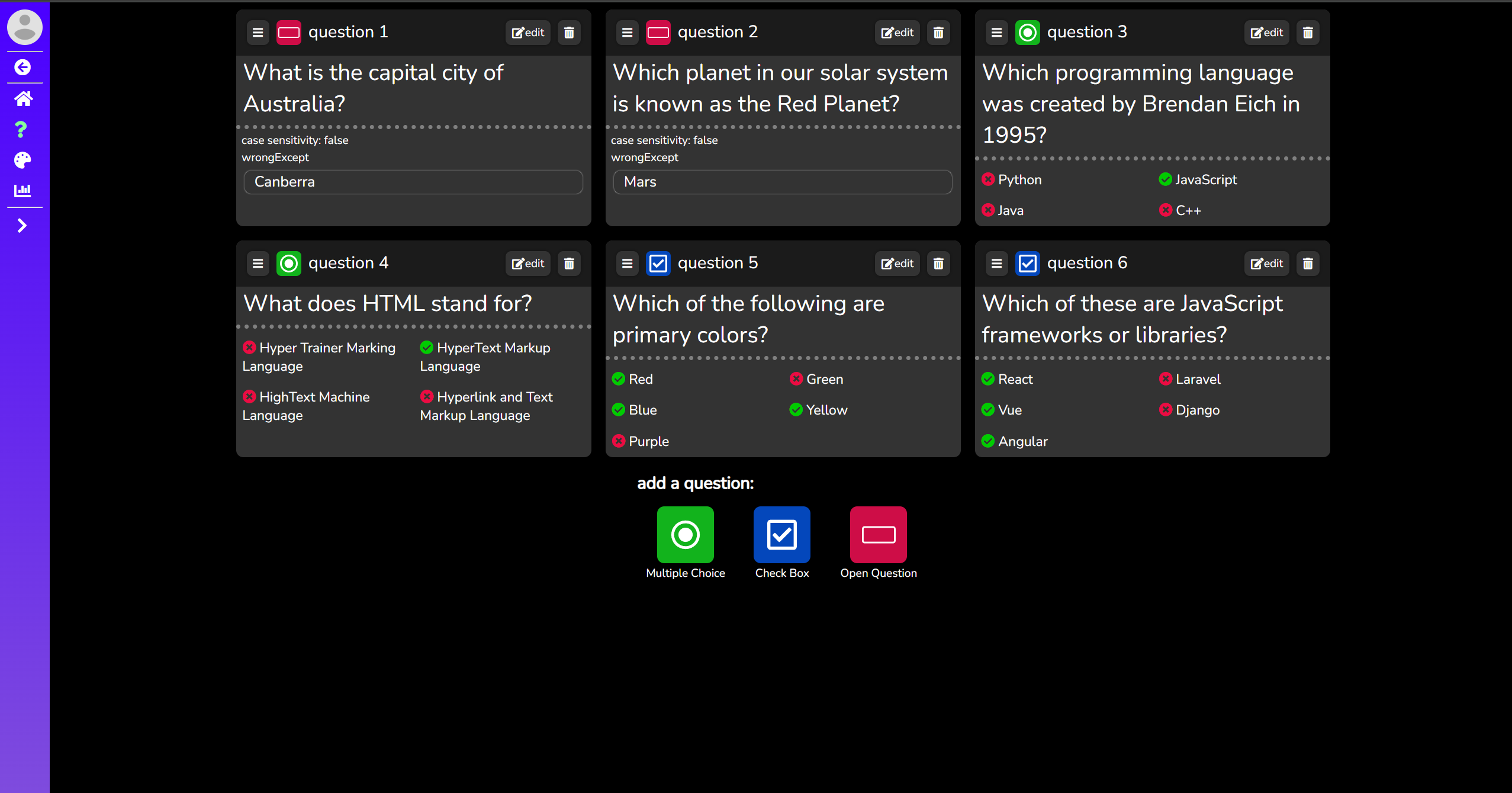This screenshot has width=1512, height=793.
Task: Open the user profile avatar
Action: point(24,27)
